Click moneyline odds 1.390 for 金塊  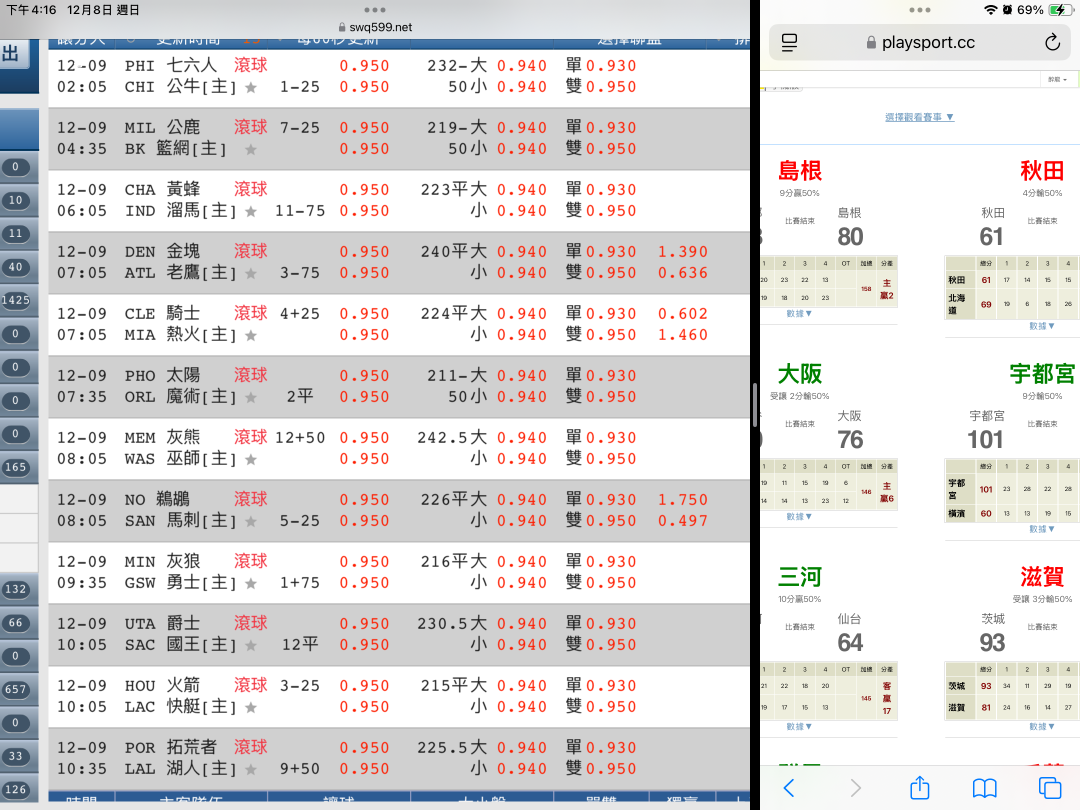coord(683,252)
